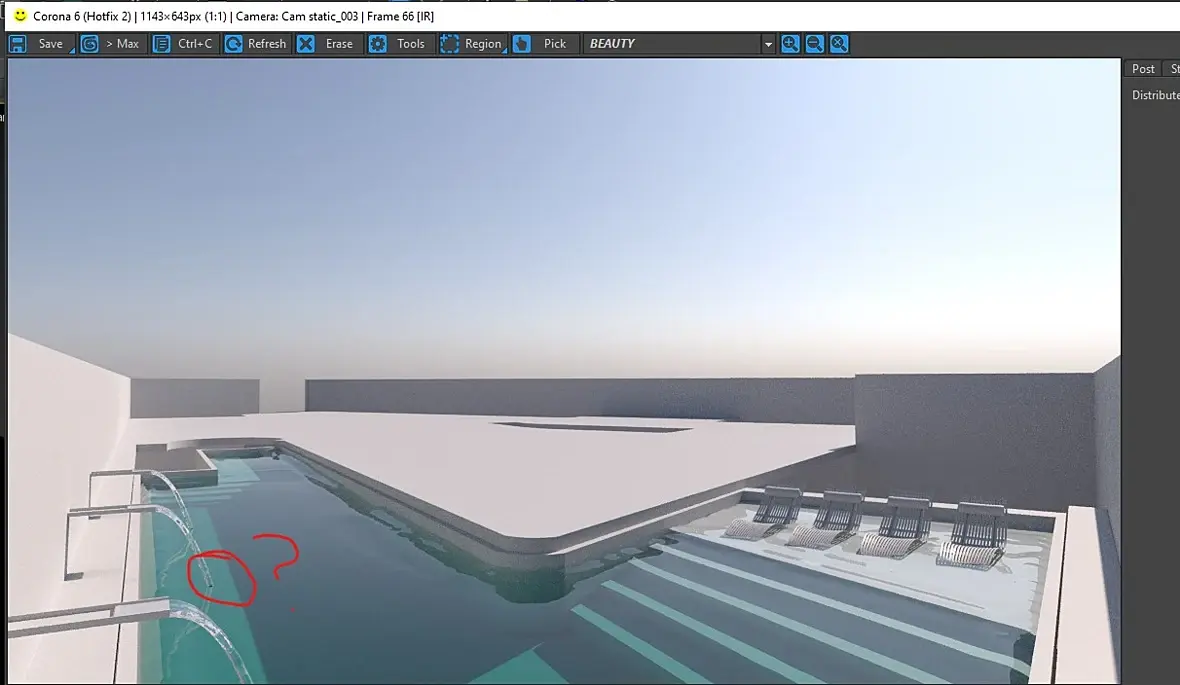Click the Tools gear icon
The height and width of the screenshot is (685, 1180).
378,44
